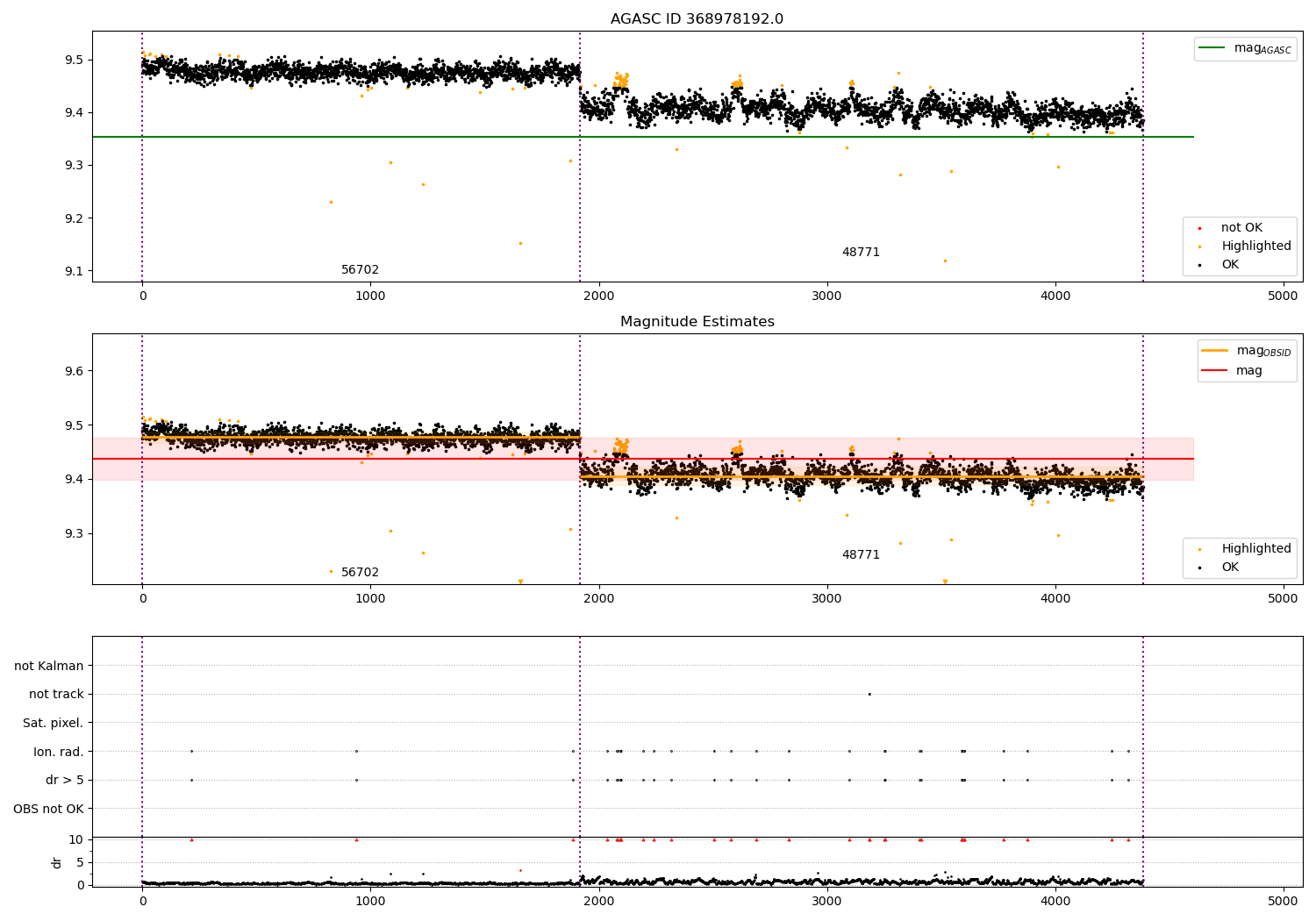Image resolution: width=1316 pixels, height=921 pixels.
Task: Click the 'Ion. rad.' row label
Action: (59, 752)
